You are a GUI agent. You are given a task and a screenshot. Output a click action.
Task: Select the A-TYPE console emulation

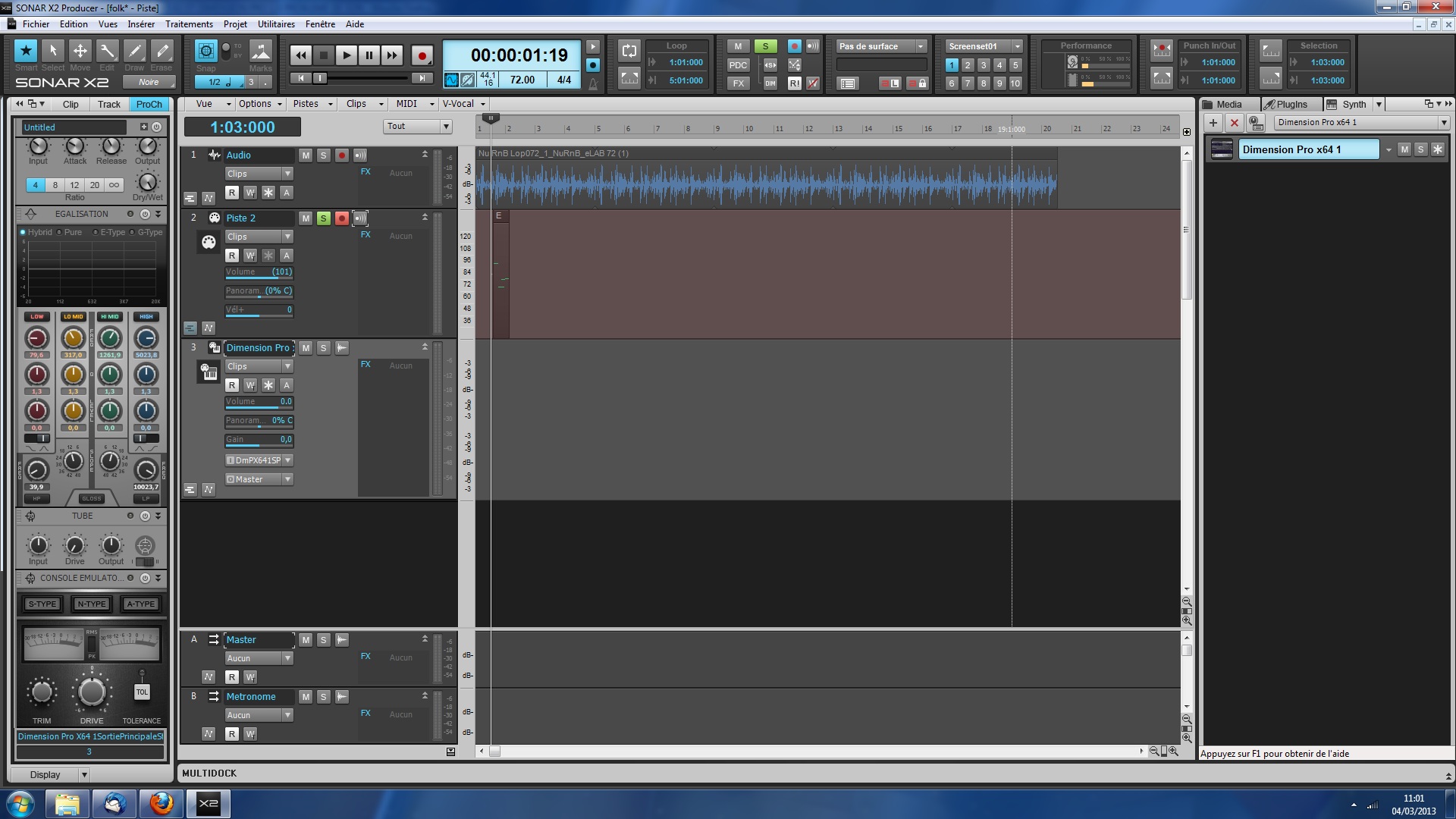click(140, 604)
